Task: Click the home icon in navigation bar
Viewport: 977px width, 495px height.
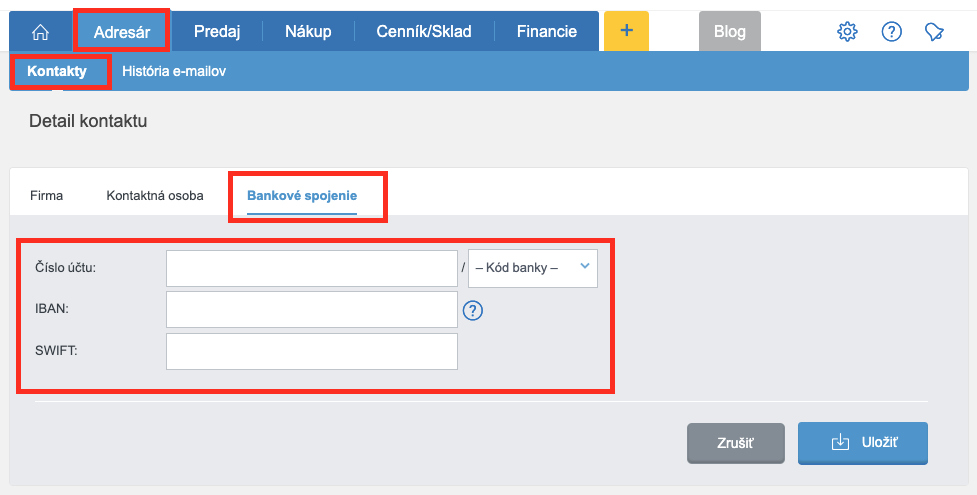Action: 41,31
